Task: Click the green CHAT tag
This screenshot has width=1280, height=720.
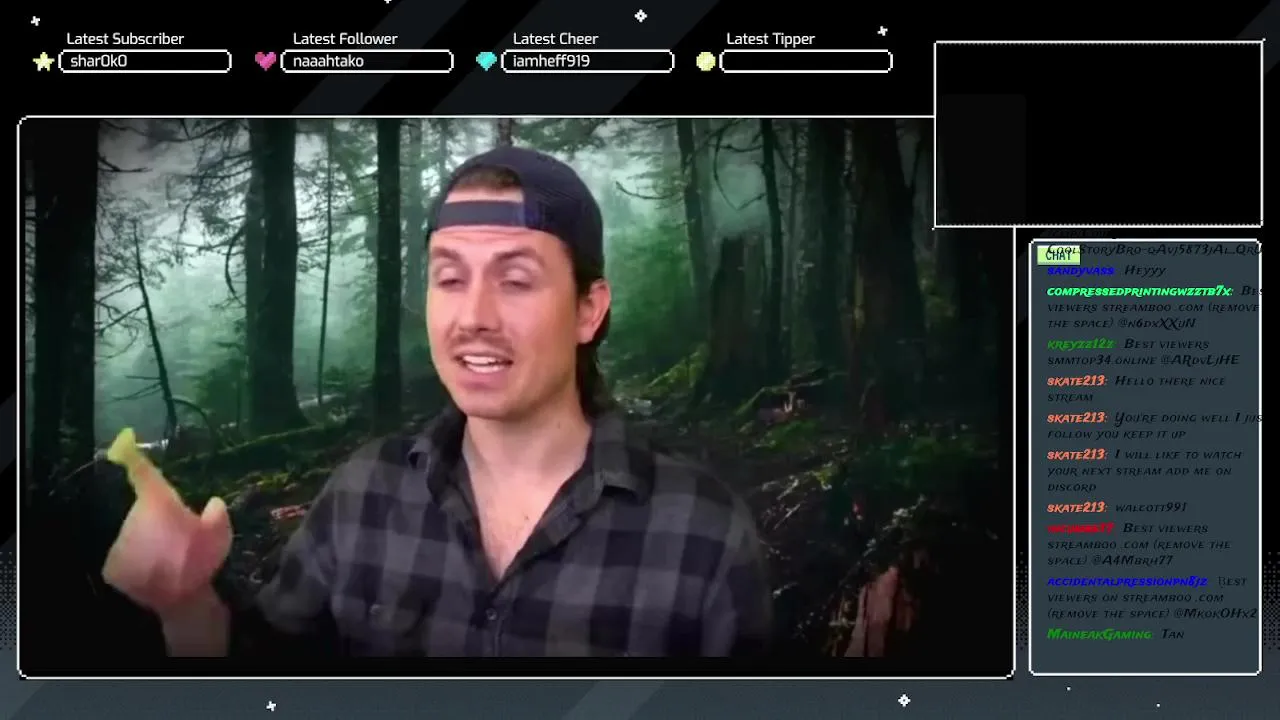Action: (x=1058, y=255)
